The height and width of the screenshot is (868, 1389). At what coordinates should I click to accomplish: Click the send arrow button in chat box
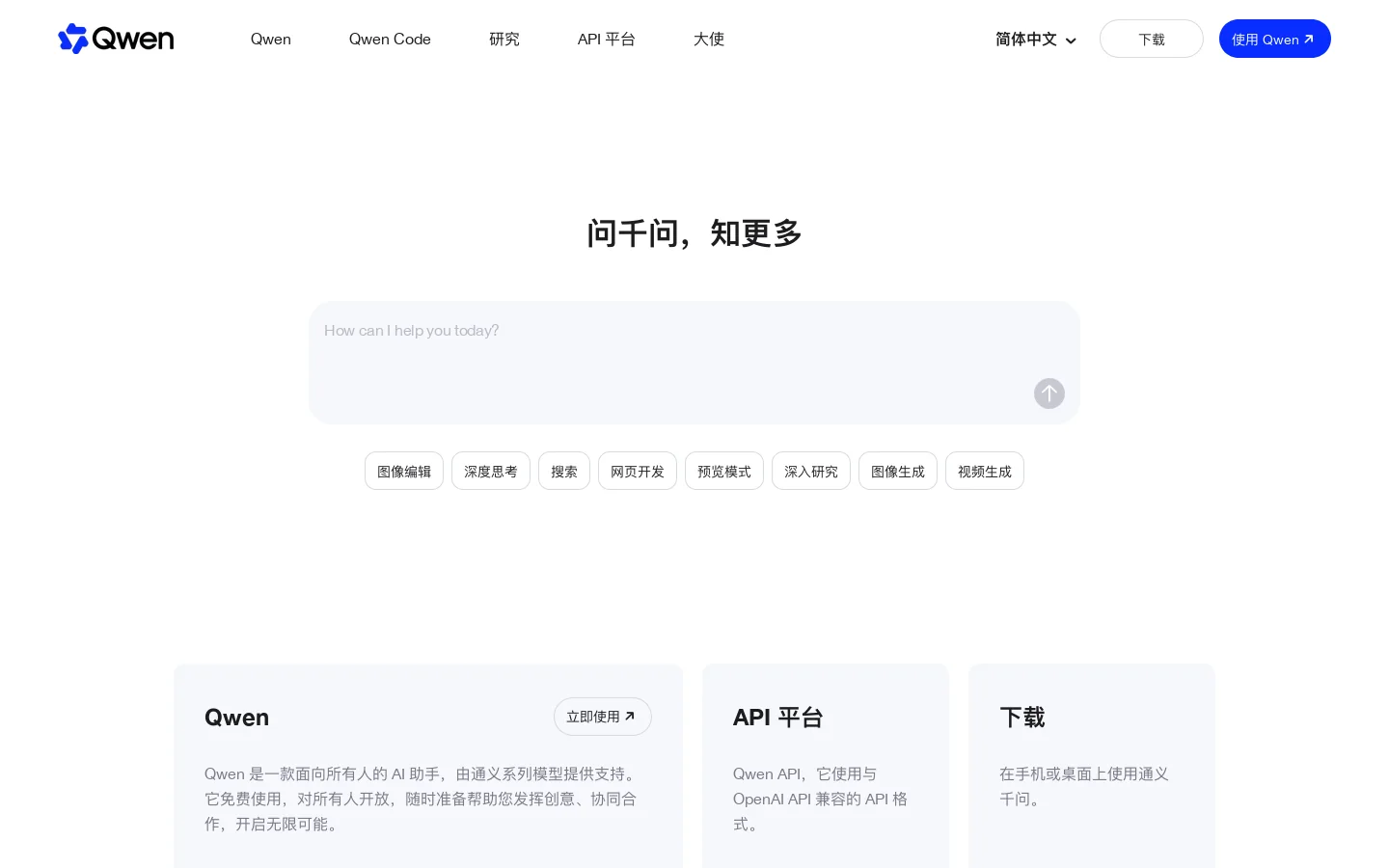click(1049, 393)
